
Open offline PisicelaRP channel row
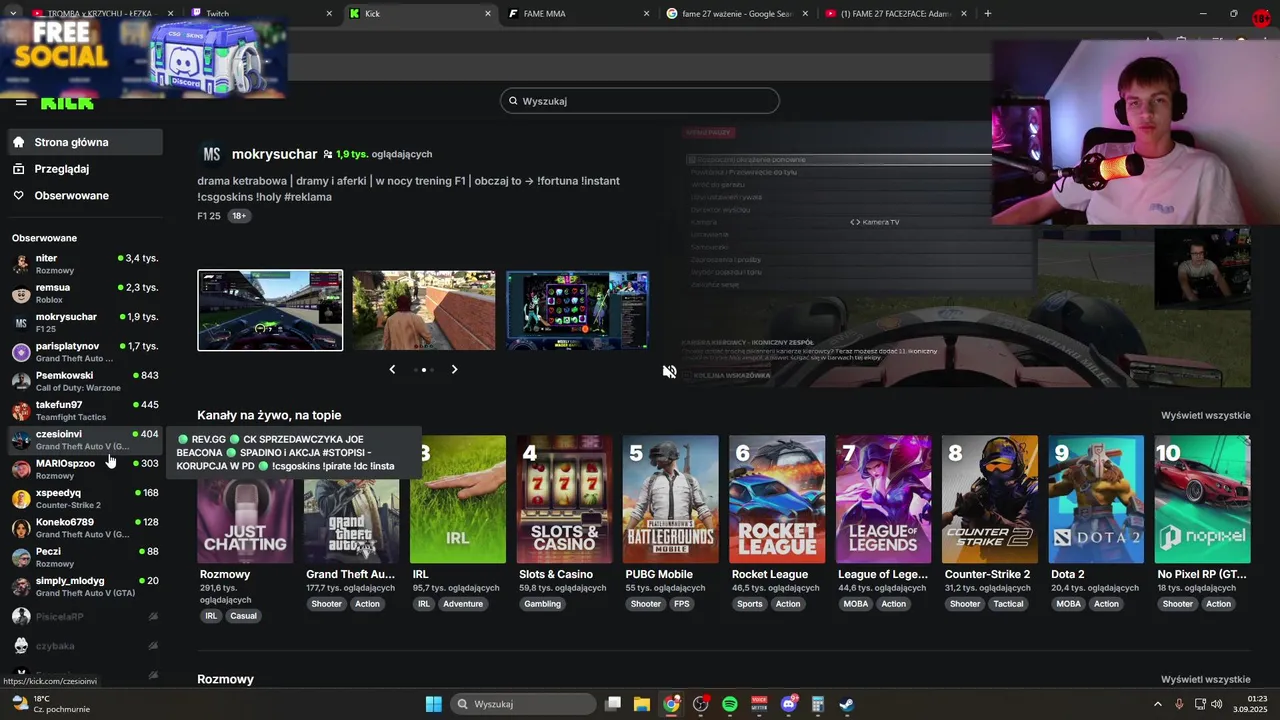[x=85, y=617]
